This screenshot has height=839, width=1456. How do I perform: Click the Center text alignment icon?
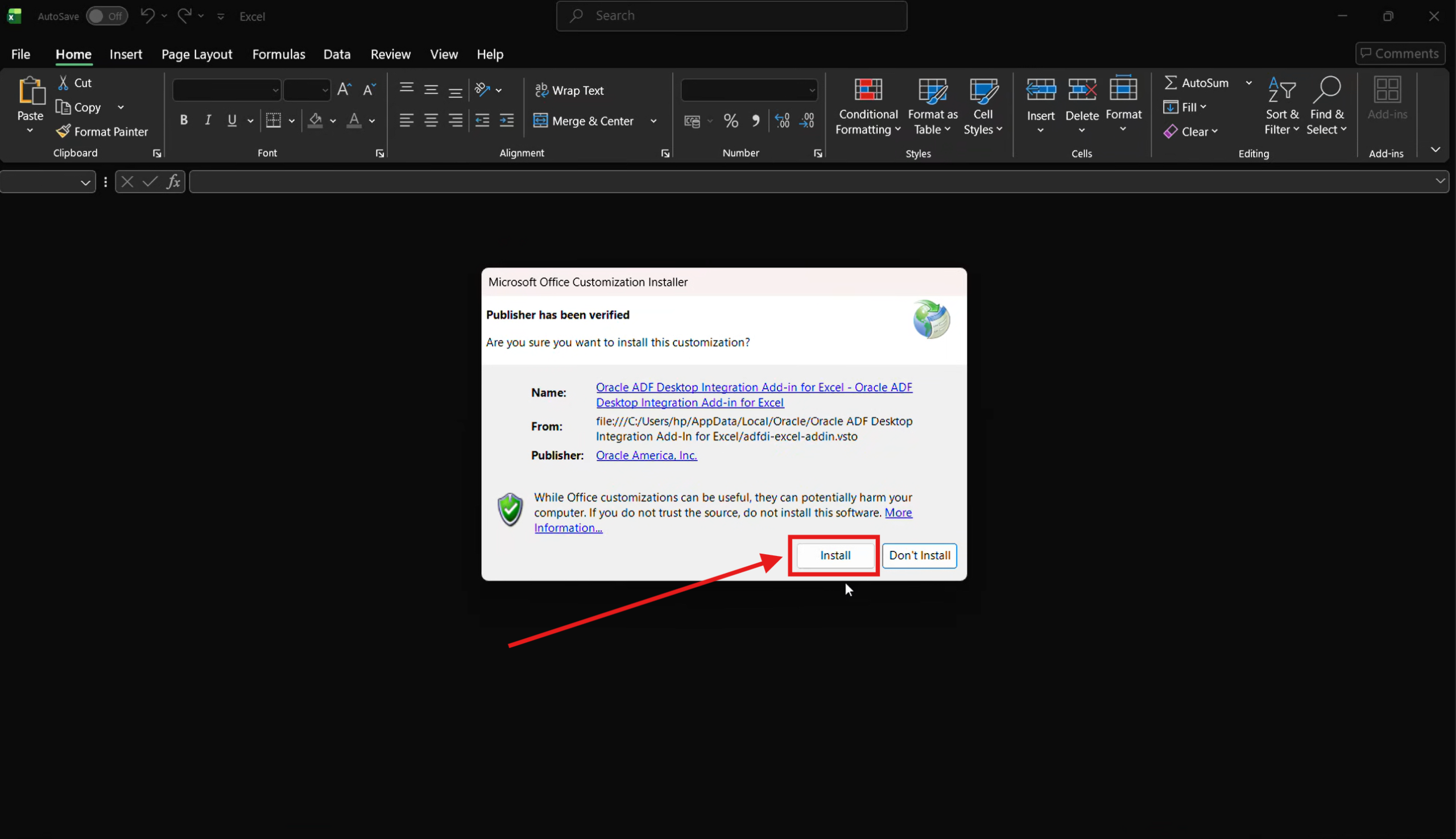431,121
